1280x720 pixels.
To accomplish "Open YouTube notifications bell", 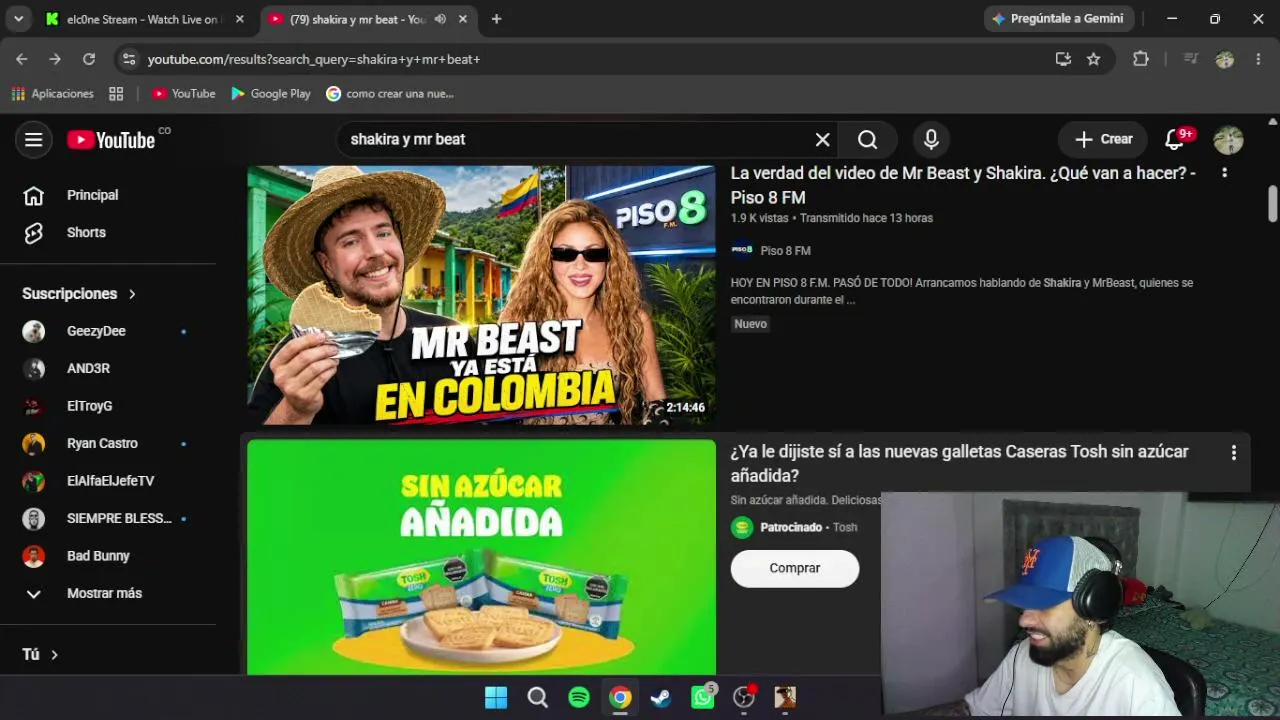I will (1176, 140).
